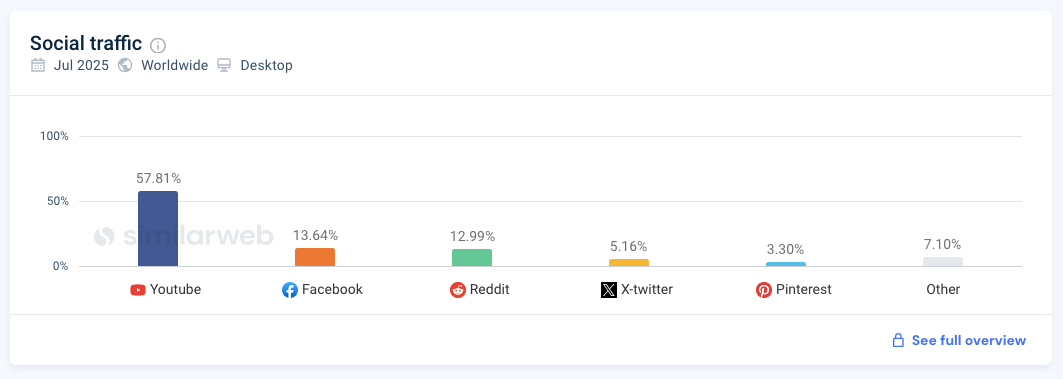The image size is (1063, 379).
Task: Click the info icon beside Social traffic
Action: 158,45
